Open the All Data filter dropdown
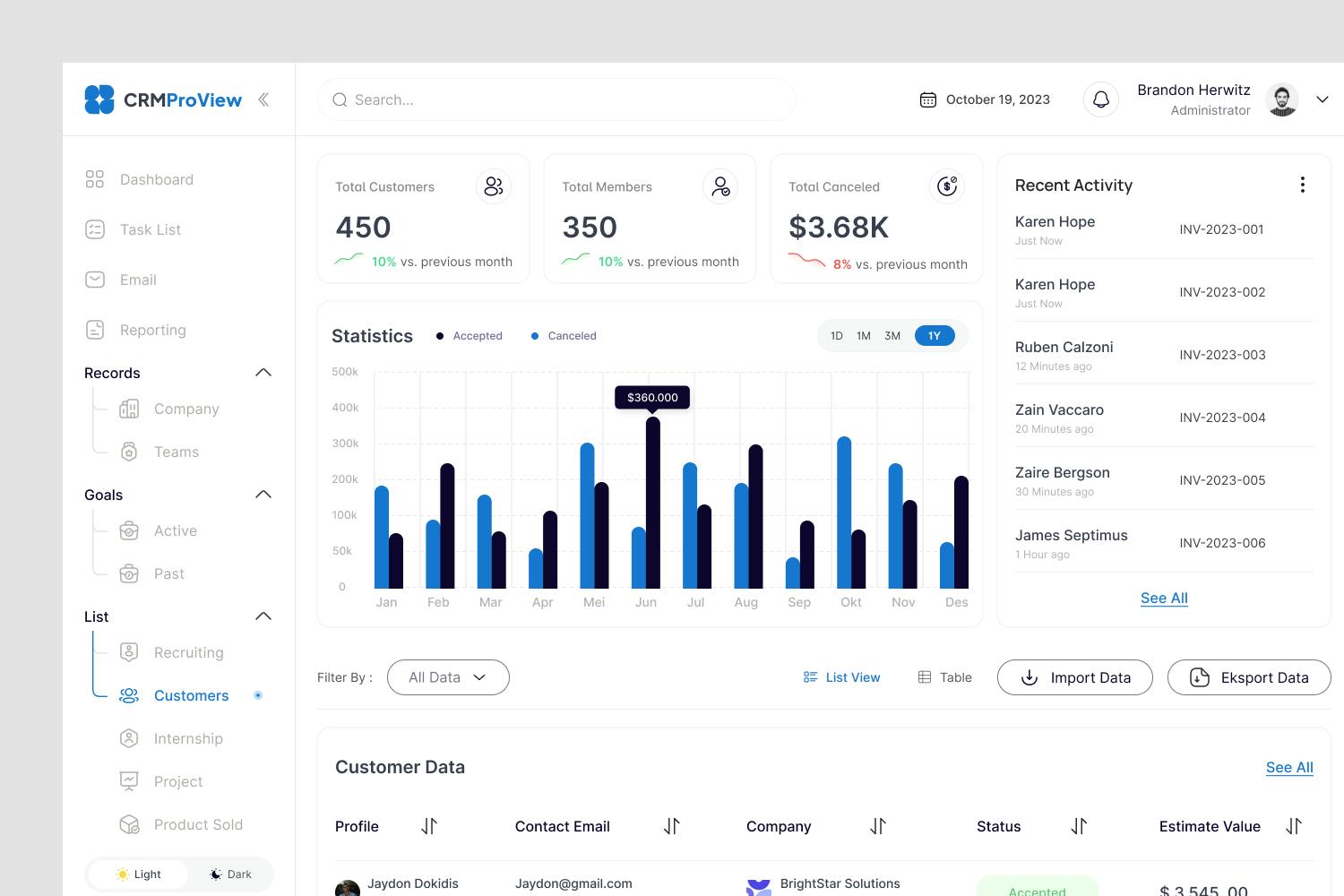 click(448, 677)
